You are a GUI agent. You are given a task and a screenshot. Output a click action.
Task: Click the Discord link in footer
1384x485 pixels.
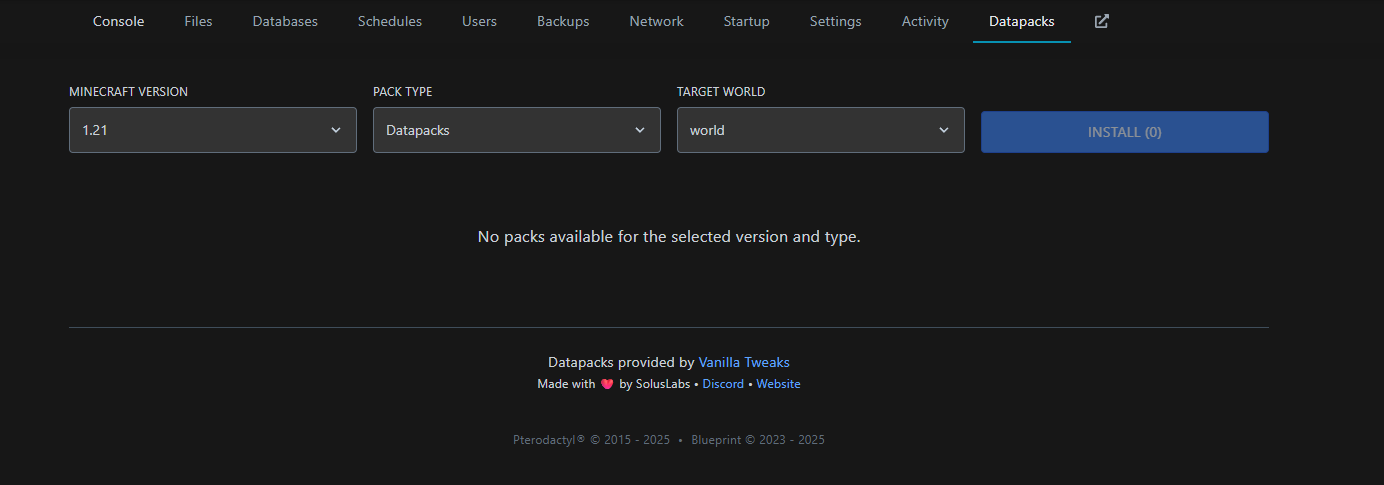tap(723, 384)
